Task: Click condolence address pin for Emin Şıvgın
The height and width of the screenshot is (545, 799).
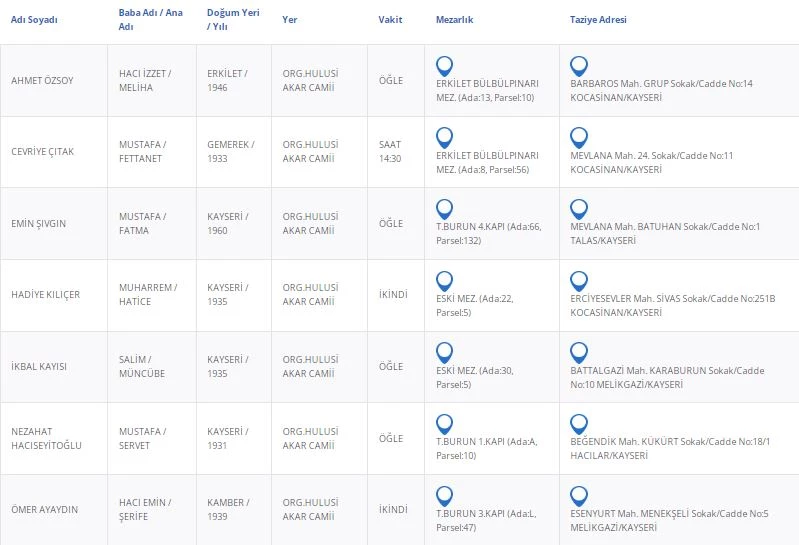Action: click(578, 209)
